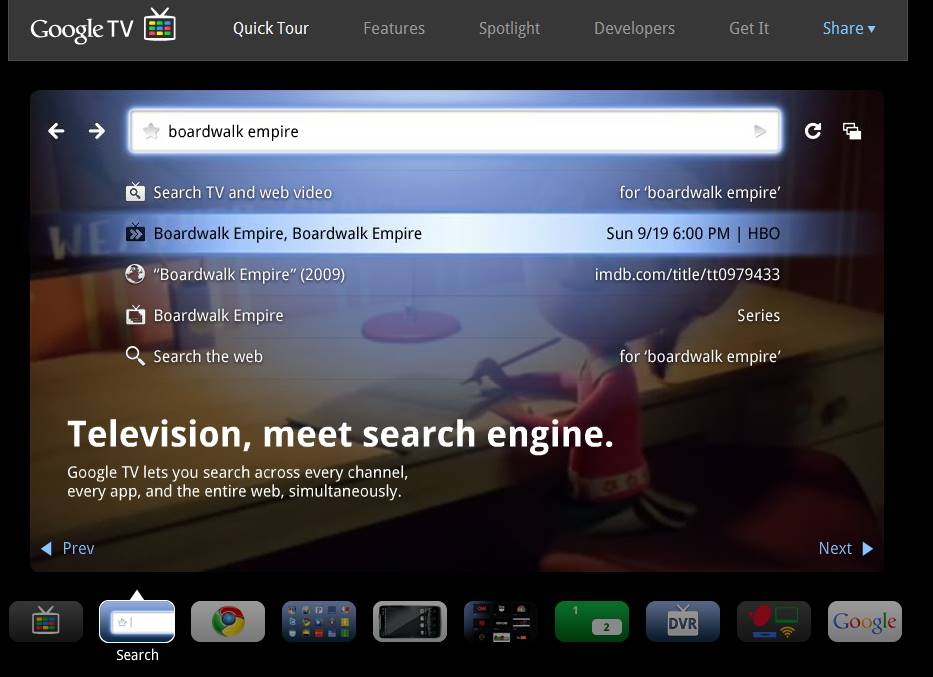Screen dimensions: 933x677
Task: Open the Spotlight tab
Action: pos(509,28)
